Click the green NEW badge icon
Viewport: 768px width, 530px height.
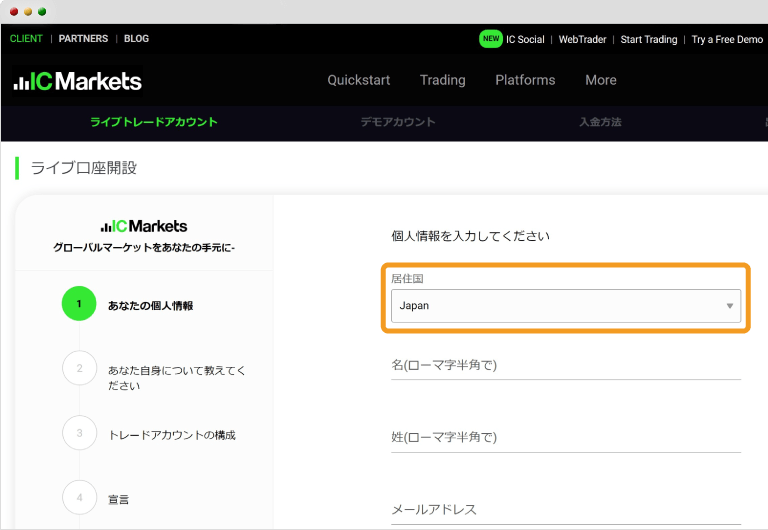491,39
